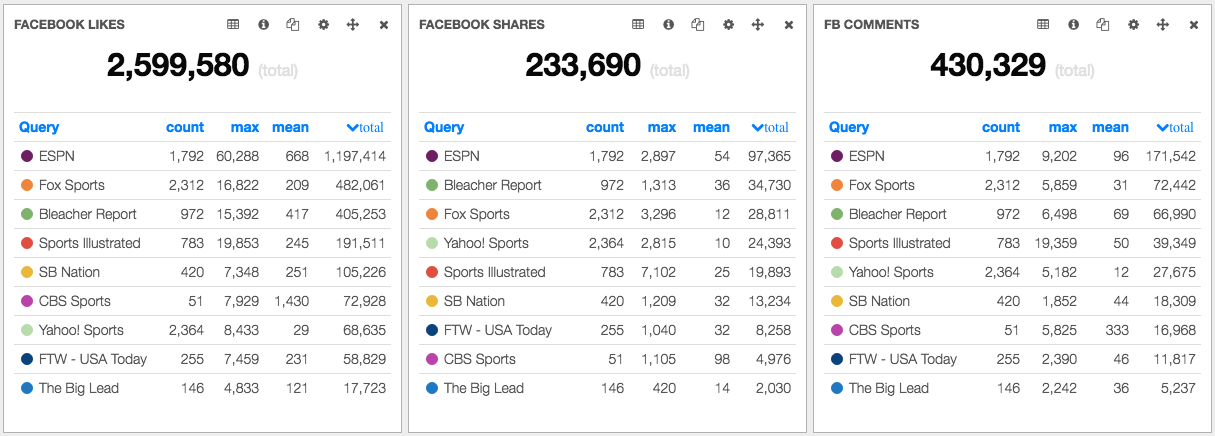Click CBS Sports color dot in FB Comments
The image size is (1215, 436).
[x=836, y=330]
